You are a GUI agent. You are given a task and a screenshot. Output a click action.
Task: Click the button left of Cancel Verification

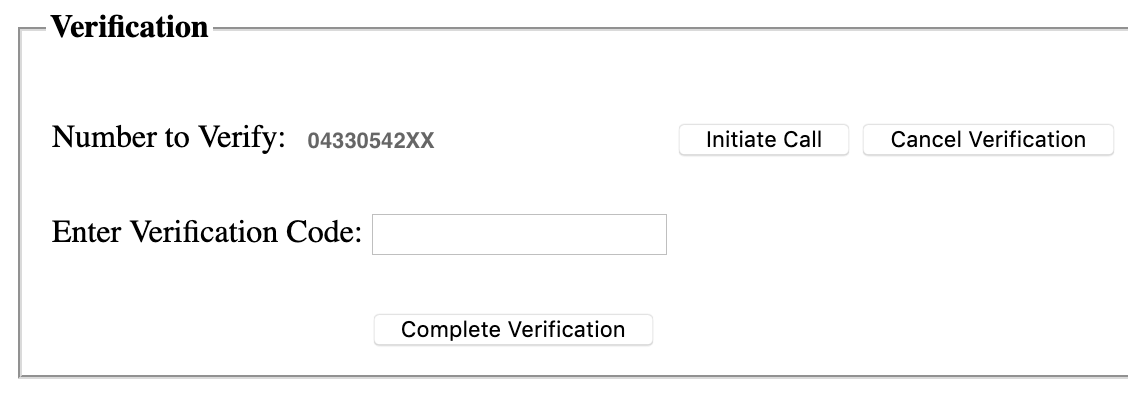[x=763, y=140]
